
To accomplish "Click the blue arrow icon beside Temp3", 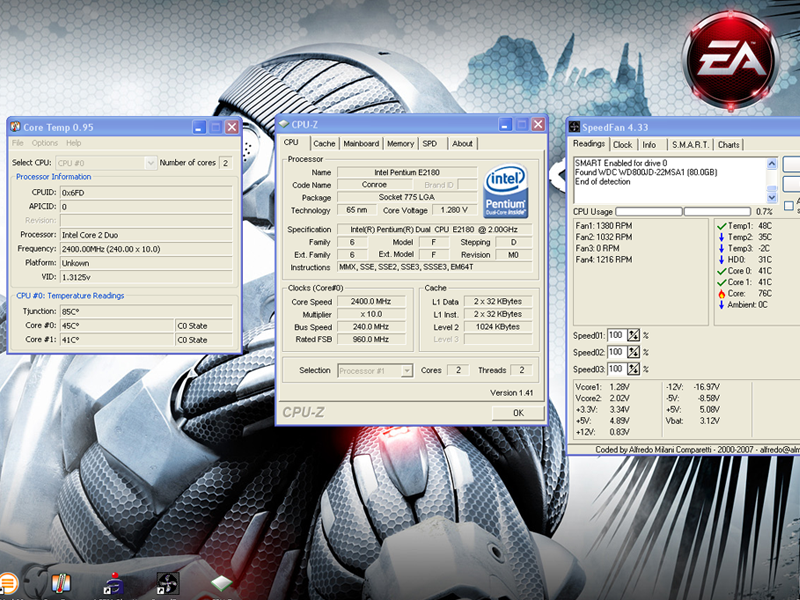I will (721, 248).
